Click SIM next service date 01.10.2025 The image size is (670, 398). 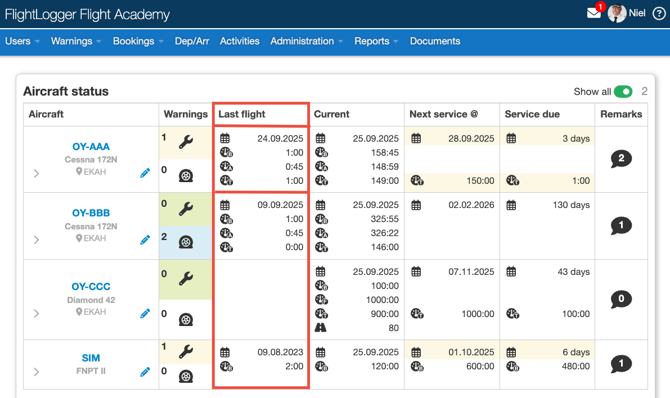coord(471,352)
